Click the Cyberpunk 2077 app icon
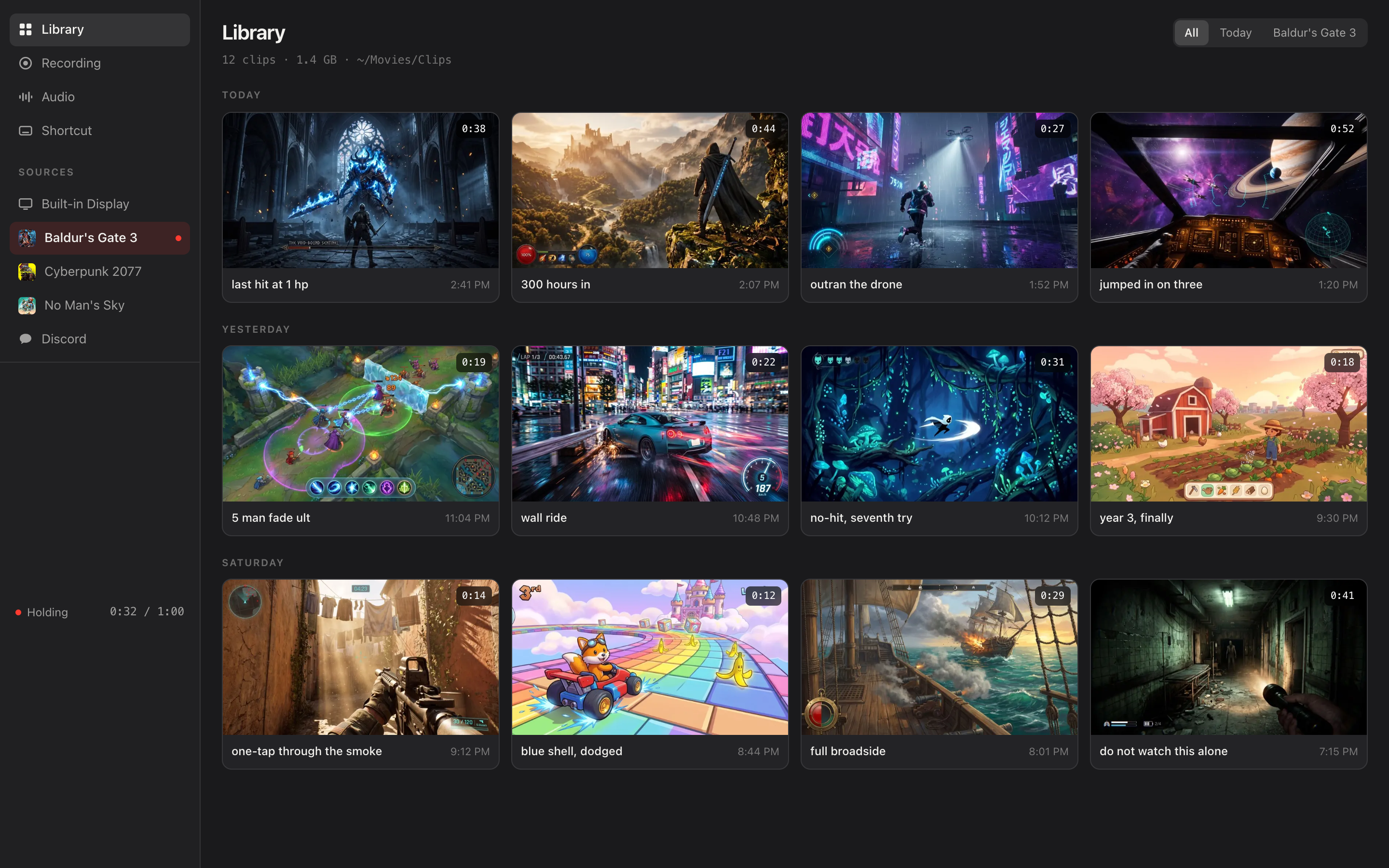Viewport: 1389px width, 868px height. 27,271
